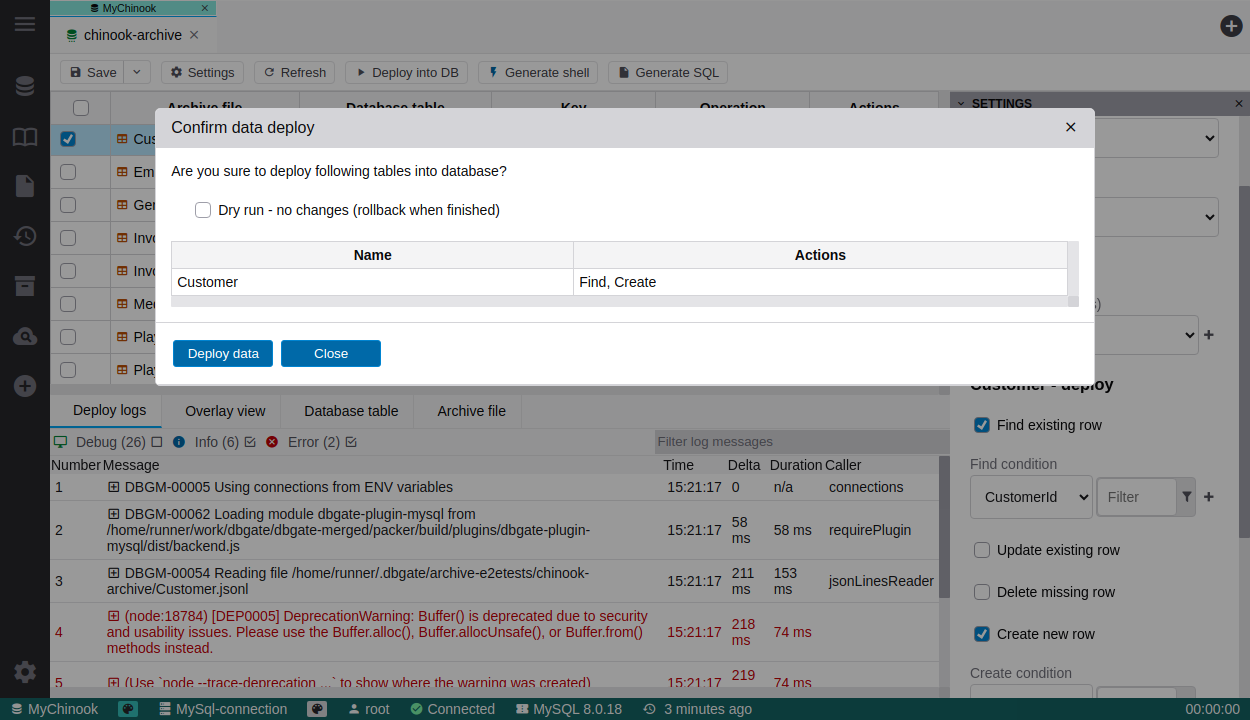
Task: Toggle the Update existing row checkbox
Action: click(x=982, y=550)
